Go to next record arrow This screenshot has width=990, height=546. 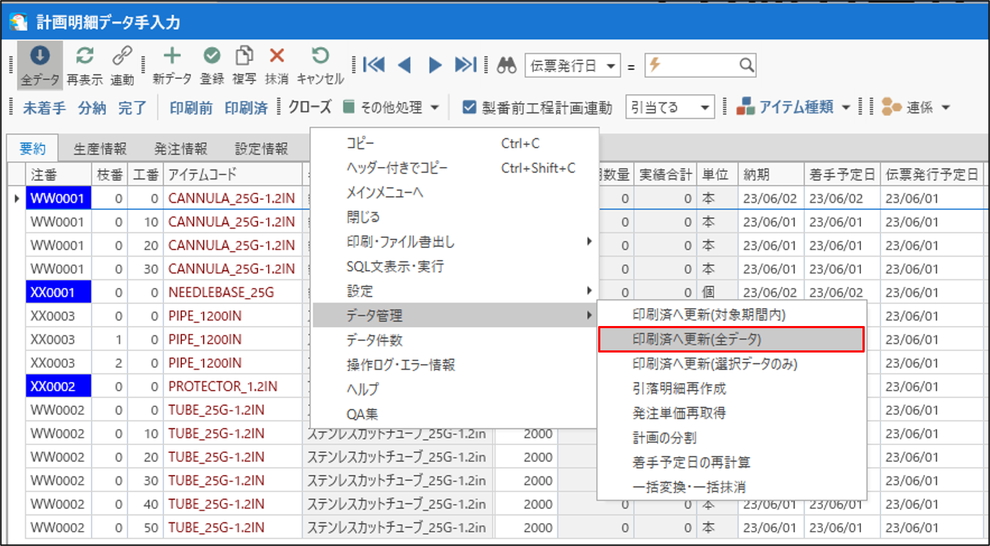click(435, 64)
